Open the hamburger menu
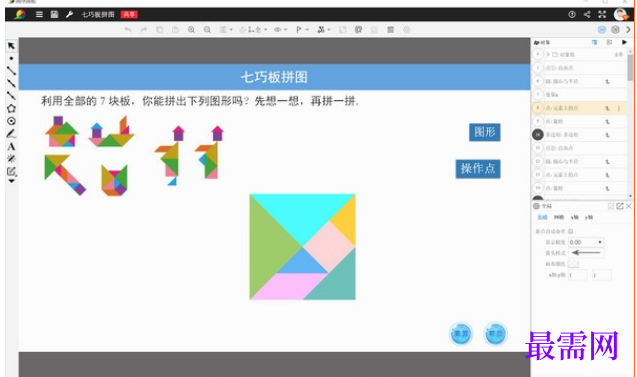Viewport: 637px width, 377px height. click(x=39, y=14)
